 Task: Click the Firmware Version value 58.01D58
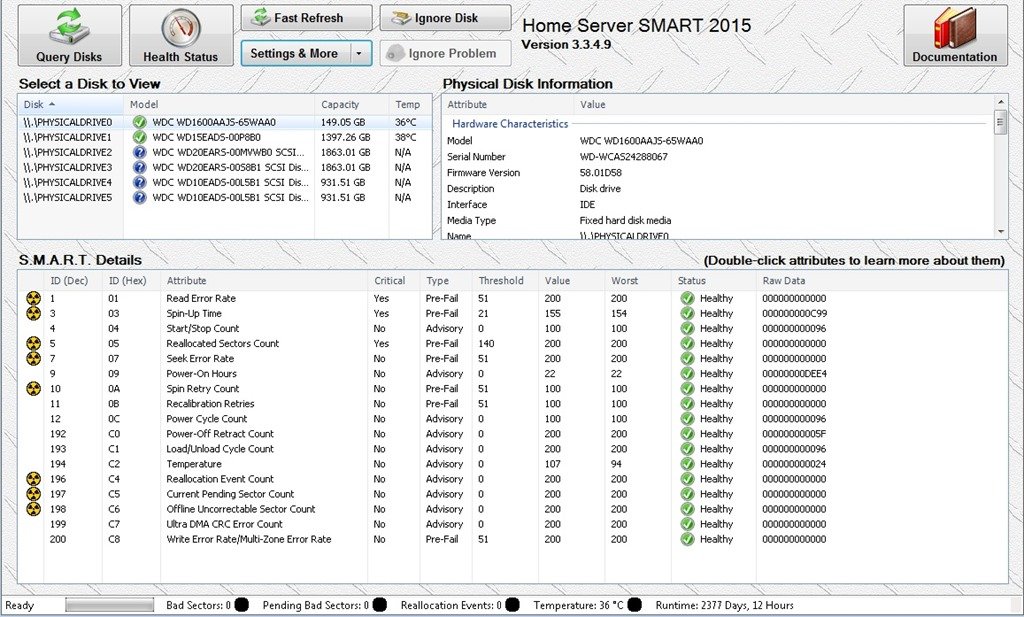pyautogui.click(x=601, y=173)
